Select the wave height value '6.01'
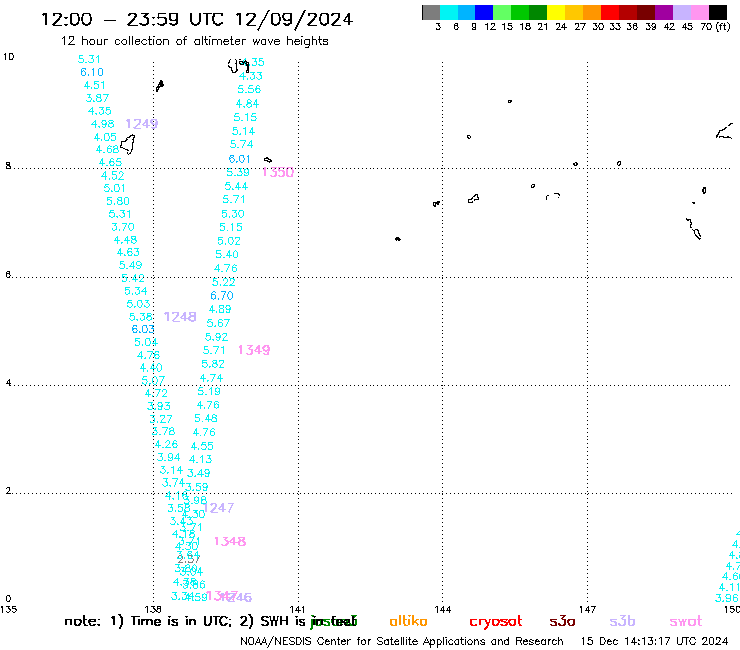The image size is (740, 650). click(x=239, y=159)
